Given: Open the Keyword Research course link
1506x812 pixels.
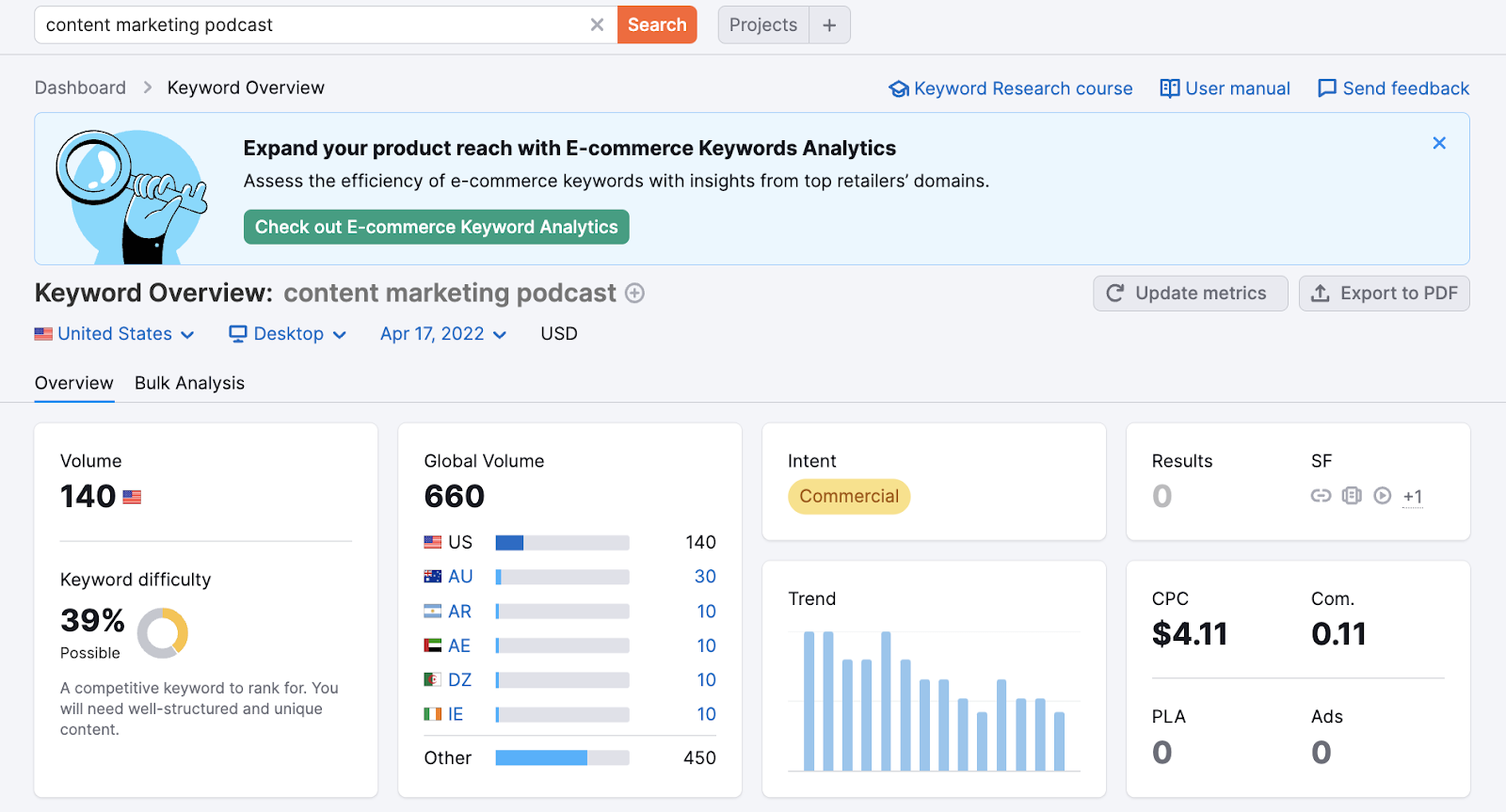Looking at the screenshot, I should point(1011,88).
